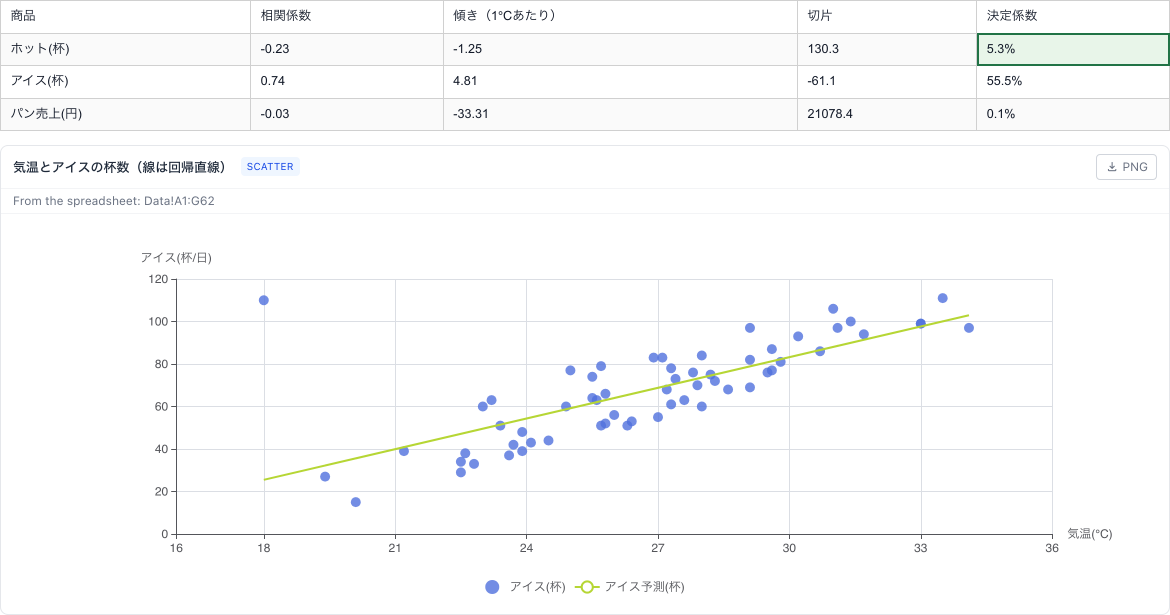Toggle the アイス(杯) legend series
The height and width of the screenshot is (615, 1170).
click(x=525, y=587)
